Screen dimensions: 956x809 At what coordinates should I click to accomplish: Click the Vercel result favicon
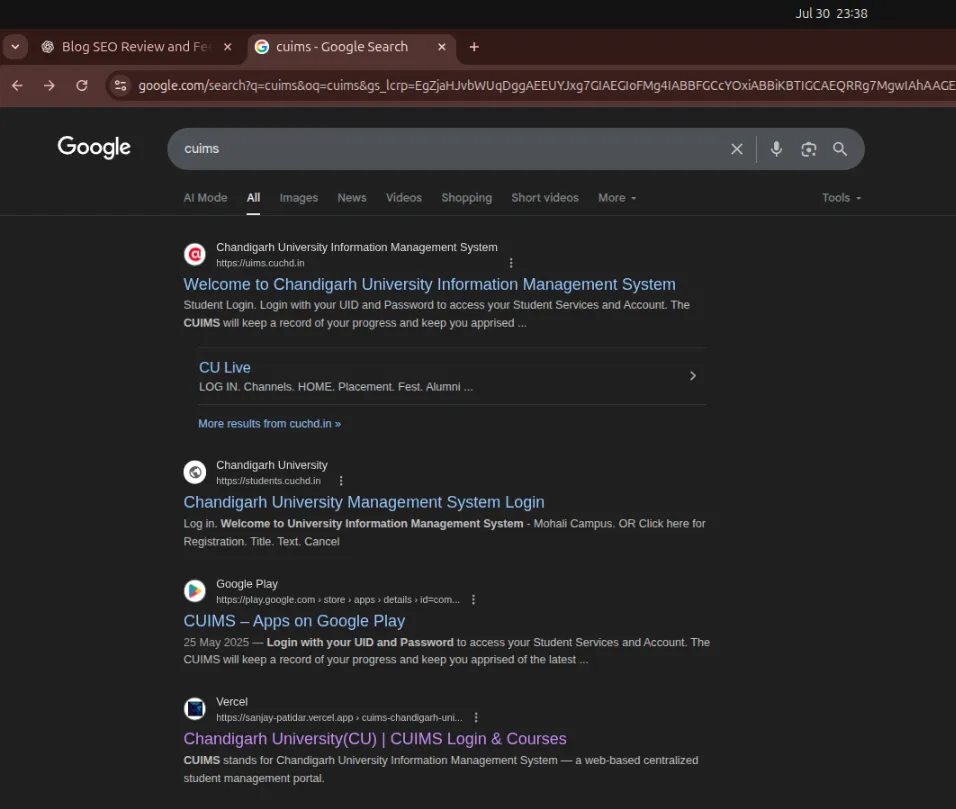tap(195, 708)
